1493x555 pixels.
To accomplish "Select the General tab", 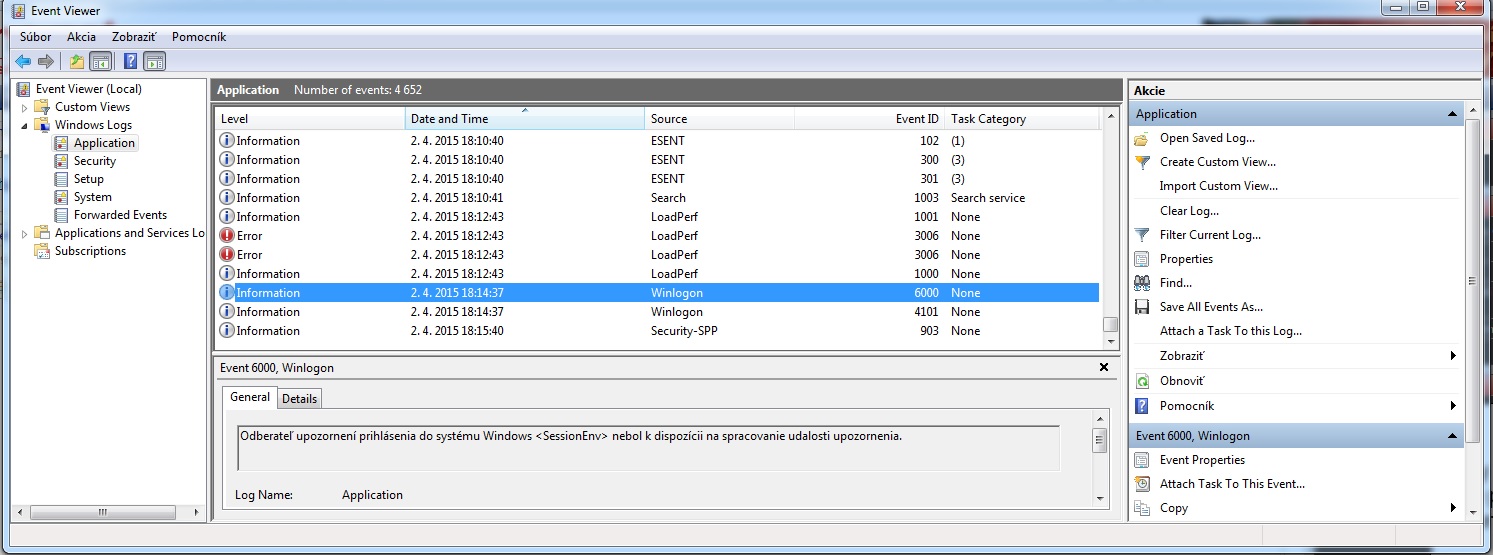I will 250,397.
